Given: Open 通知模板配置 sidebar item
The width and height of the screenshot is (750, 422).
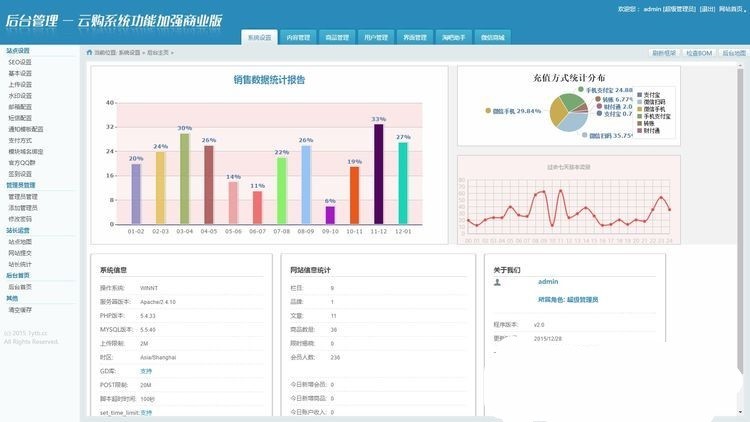Looking at the screenshot, I should pos(25,129).
